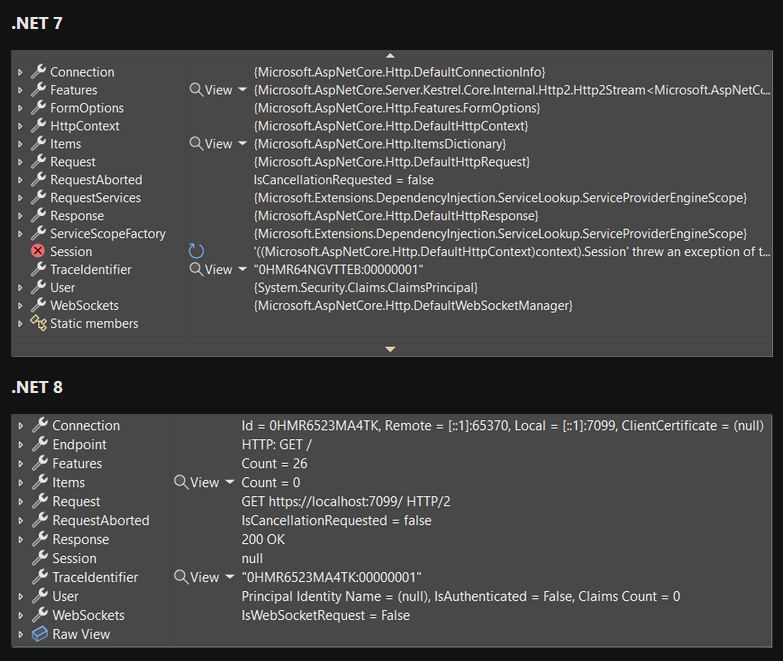Click View text in .NET 8 Items row

(204, 483)
